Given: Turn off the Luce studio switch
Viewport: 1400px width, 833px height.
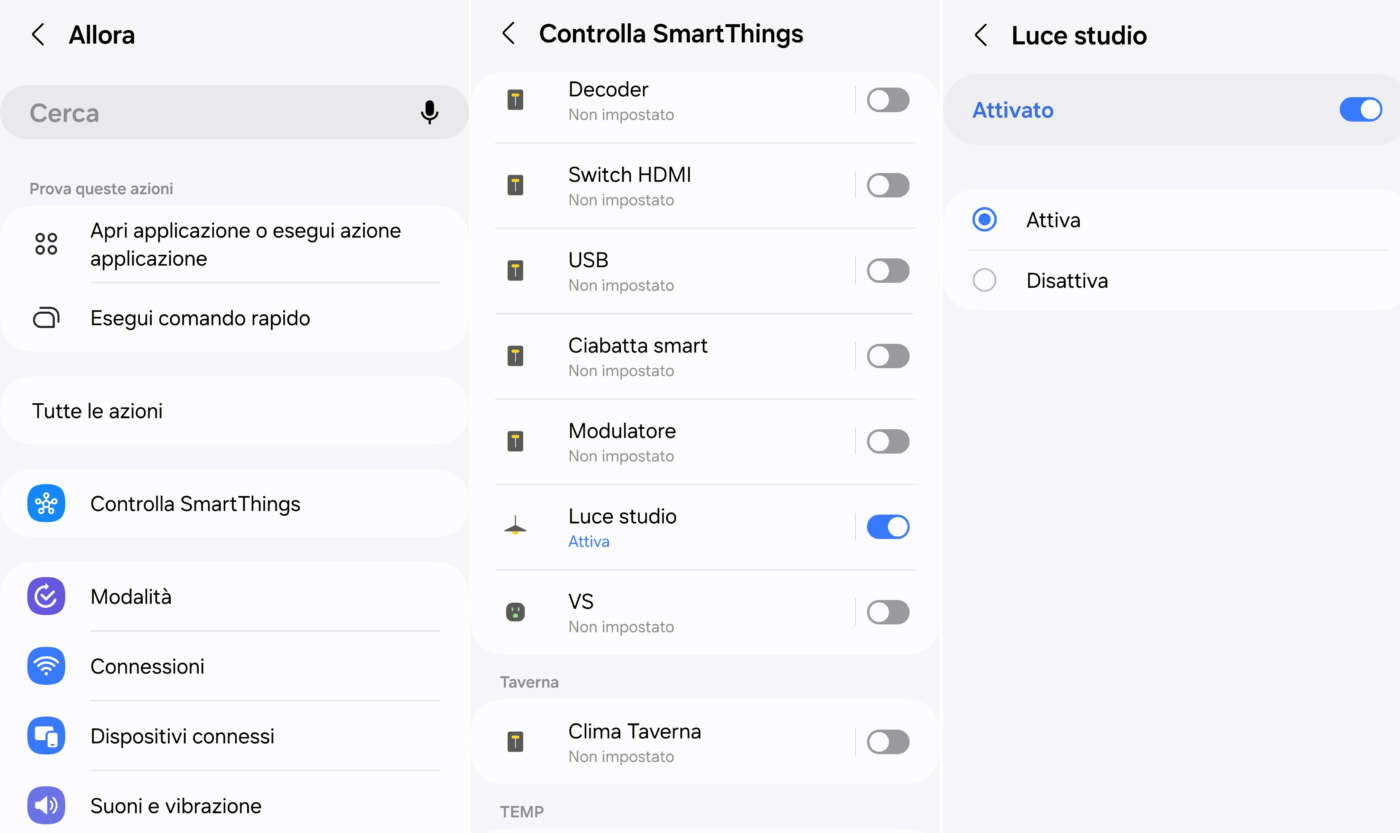Looking at the screenshot, I should (887, 527).
